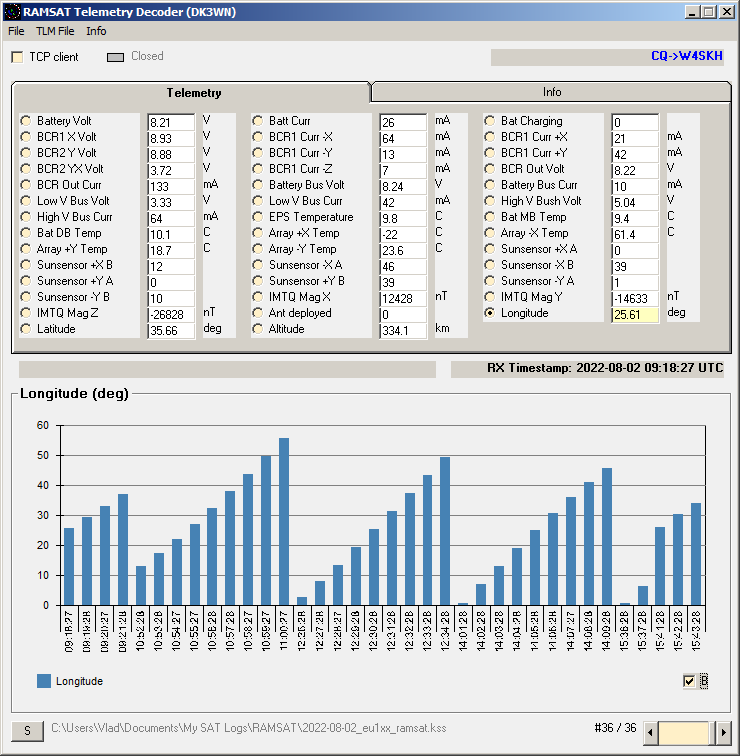Select the Latitude radio button
Image resolution: width=740 pixels, height=756 pixels.
pos(26,329)
